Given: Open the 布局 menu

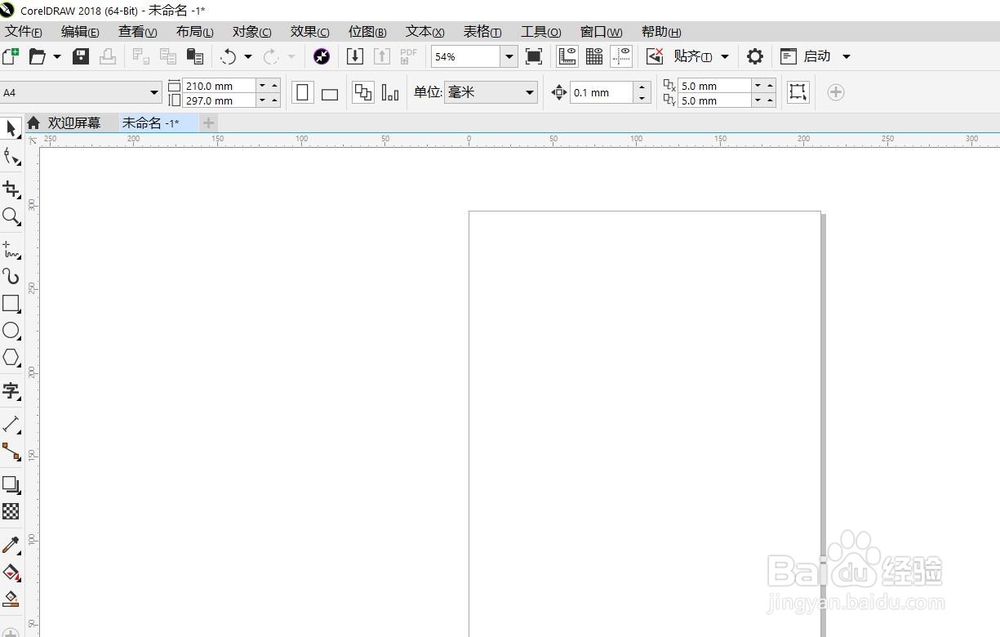Looking at the screenshot, I should click(x=195, y=31).
